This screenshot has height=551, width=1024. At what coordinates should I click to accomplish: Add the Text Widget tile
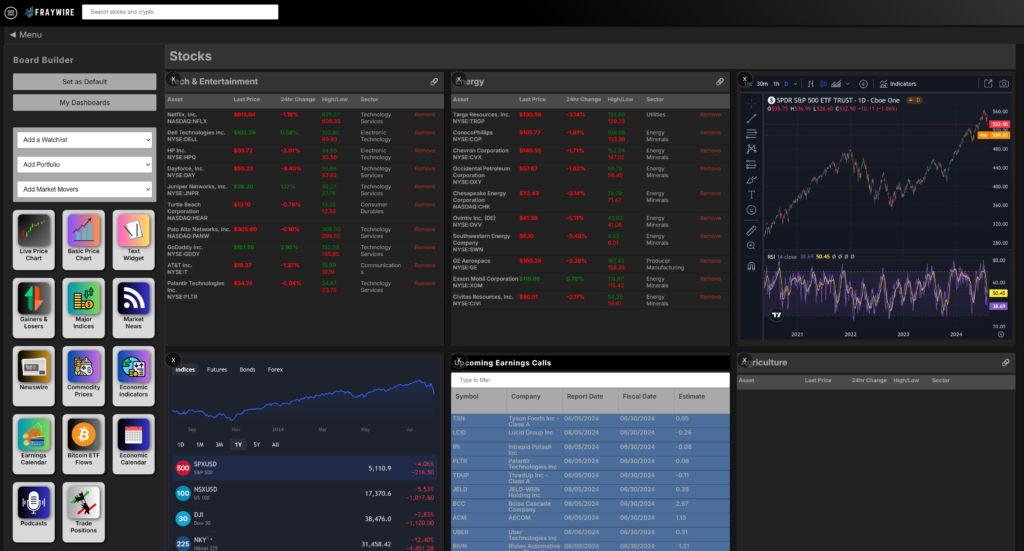tap(133, 240)
